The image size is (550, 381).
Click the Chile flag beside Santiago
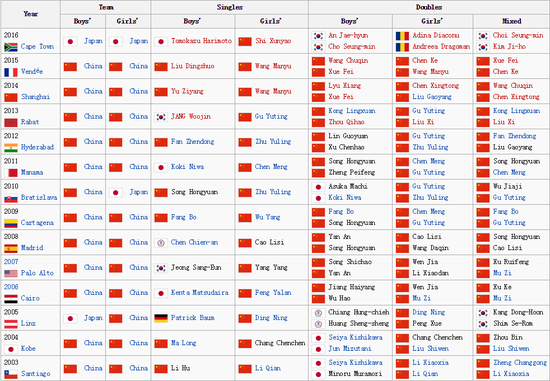(11, 374)
